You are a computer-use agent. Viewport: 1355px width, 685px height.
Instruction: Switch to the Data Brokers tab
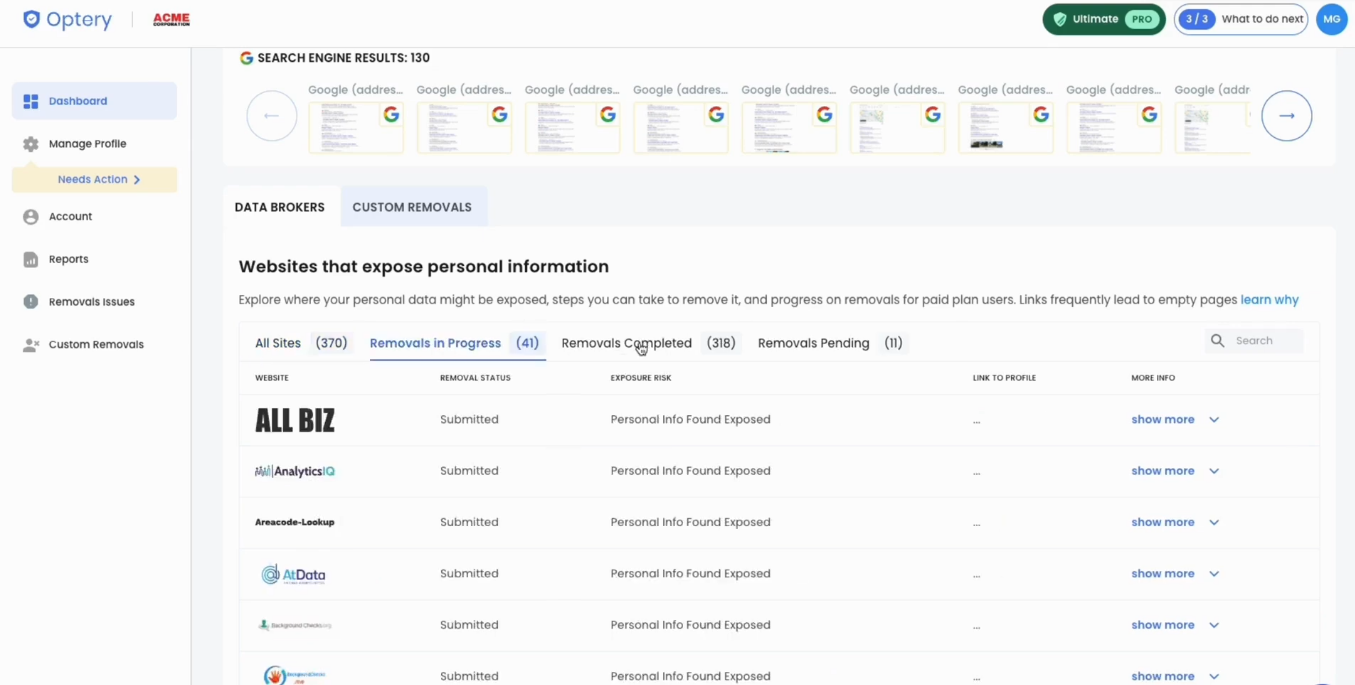click(x=280, y=207)
